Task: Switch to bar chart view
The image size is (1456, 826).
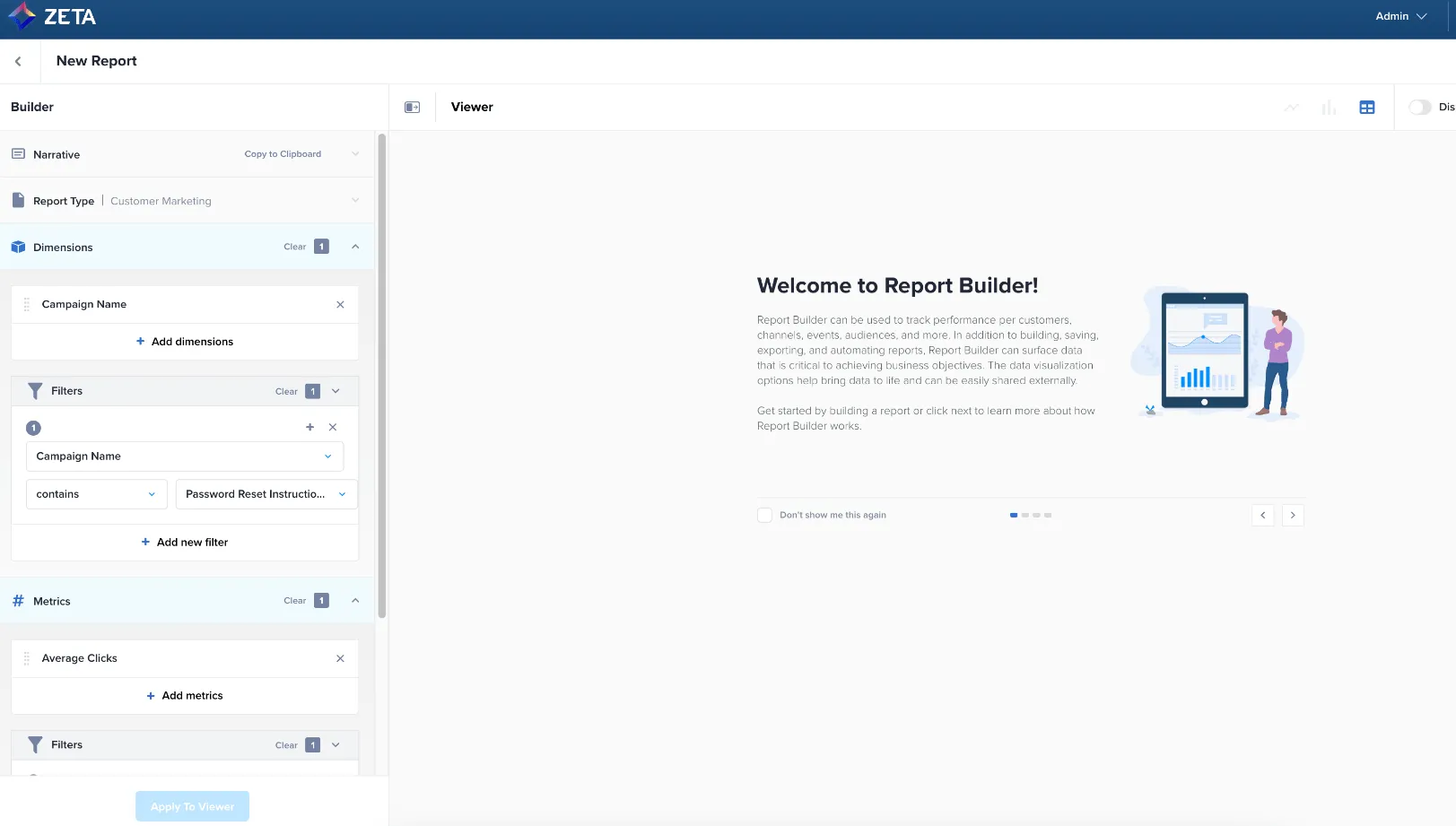Action: coord(1329,108)
